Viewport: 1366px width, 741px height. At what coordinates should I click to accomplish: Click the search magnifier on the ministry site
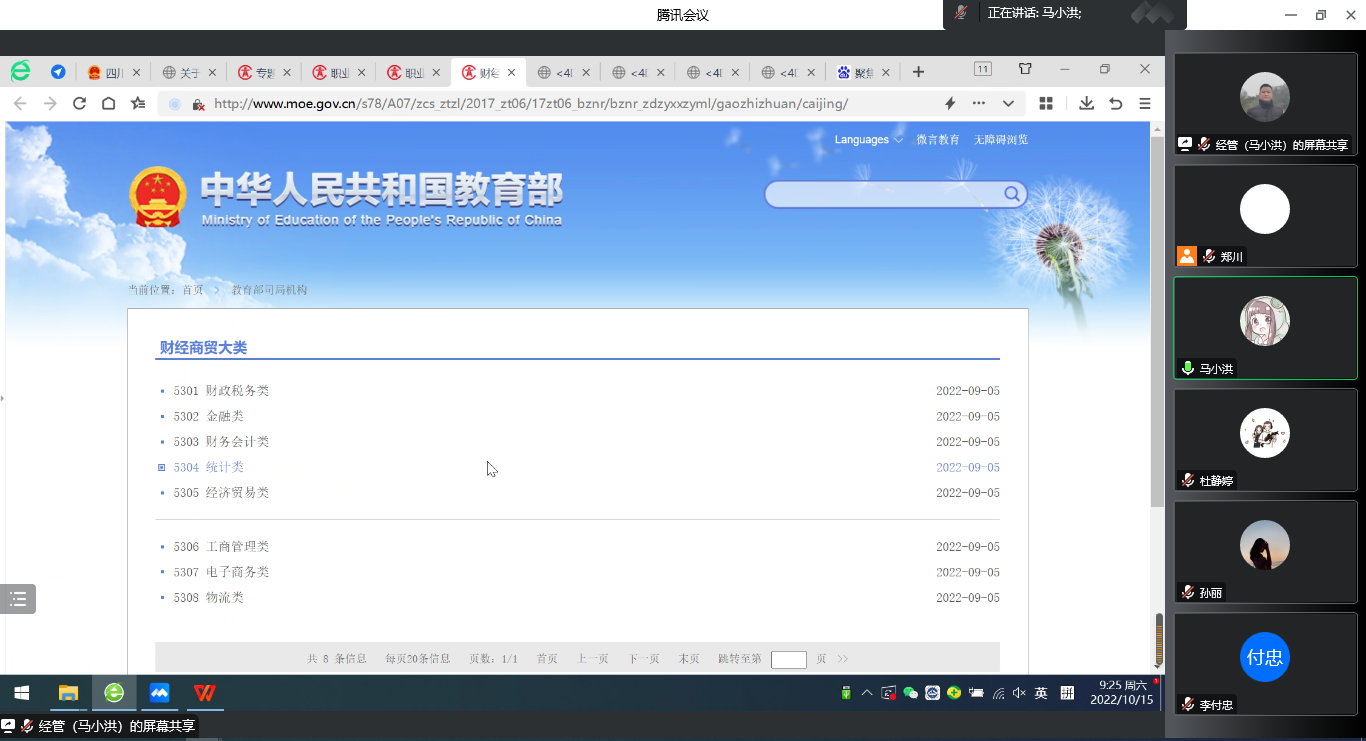coord(1012,194)
